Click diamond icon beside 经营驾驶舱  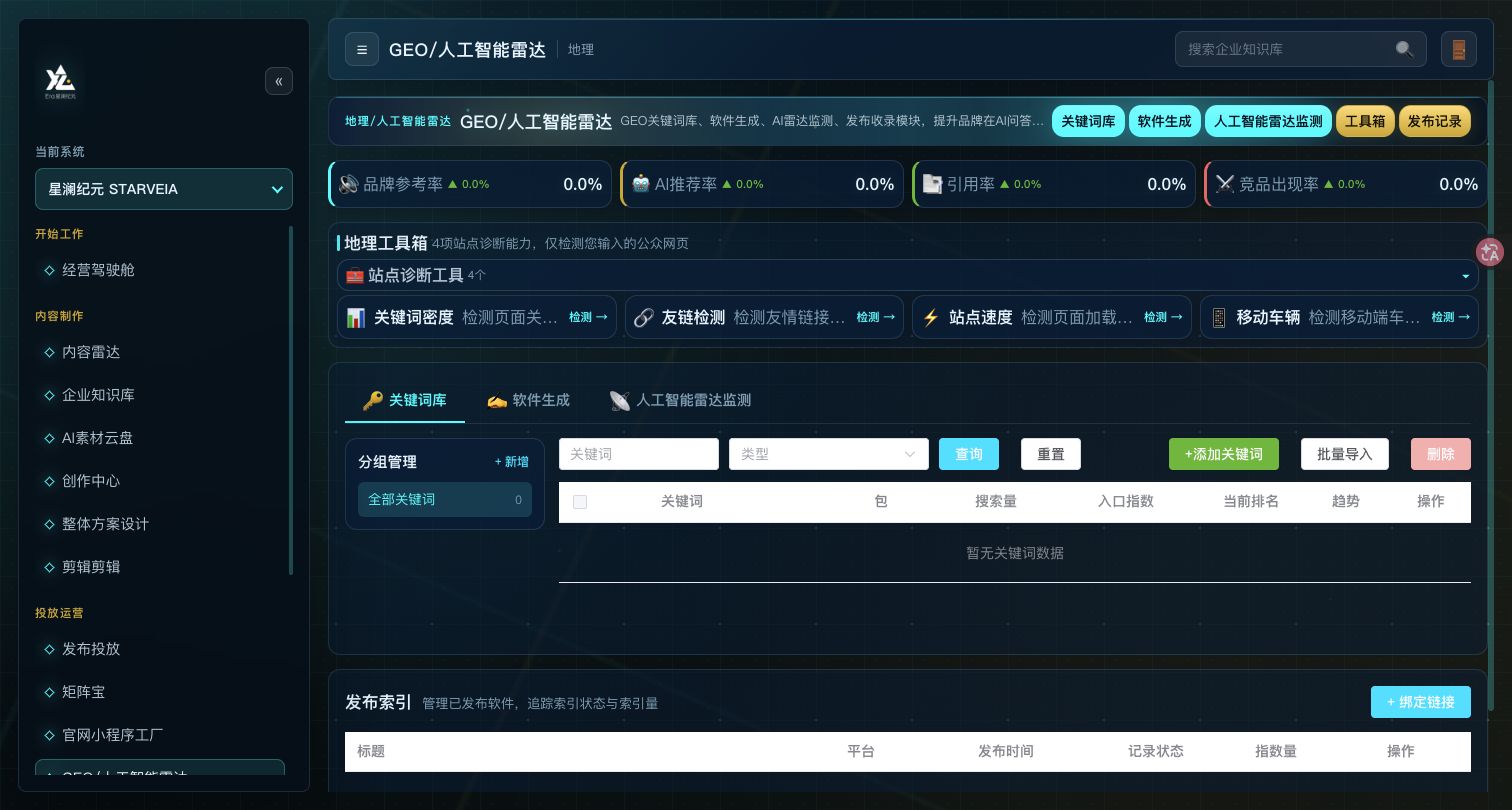(x=49, y=270)
